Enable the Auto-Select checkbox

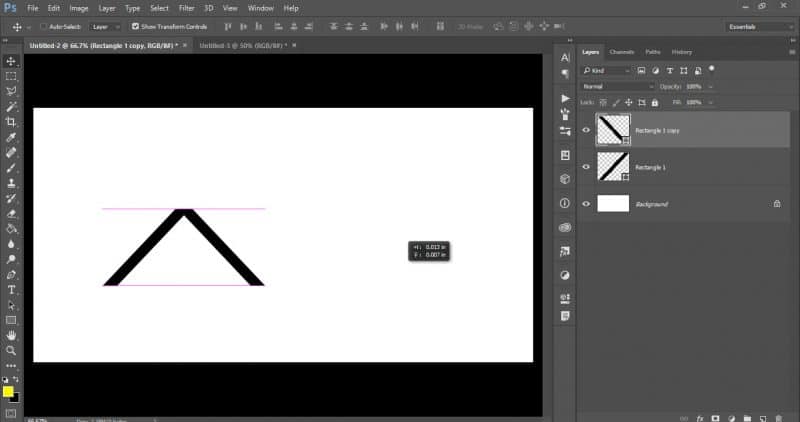tap(44, 26)
